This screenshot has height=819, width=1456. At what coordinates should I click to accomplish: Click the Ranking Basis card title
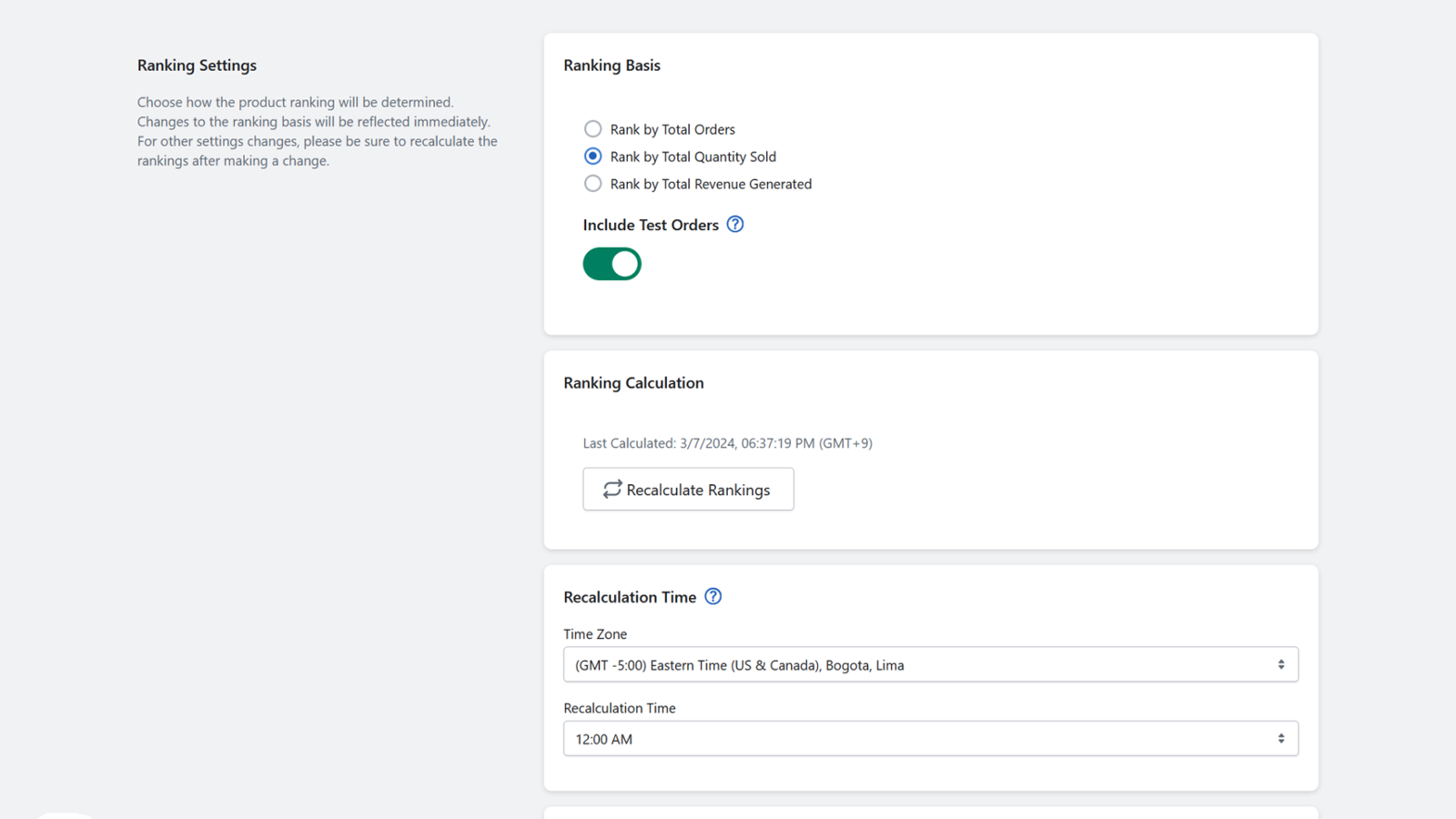pyautogui.click(x=612, y=66)
